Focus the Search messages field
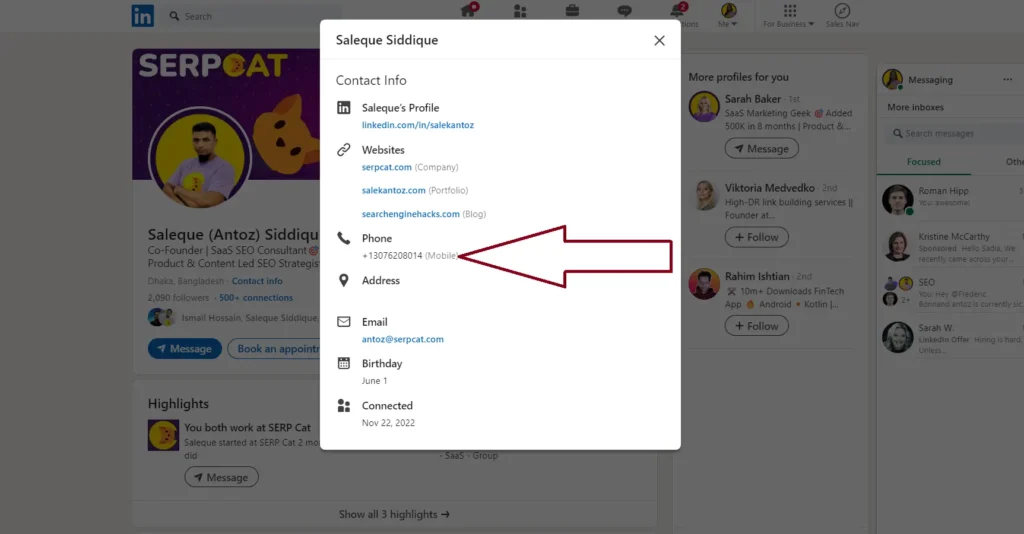The height and width of the screenshot is (534, 1024). pyautogui.click(x=955, y=133)
